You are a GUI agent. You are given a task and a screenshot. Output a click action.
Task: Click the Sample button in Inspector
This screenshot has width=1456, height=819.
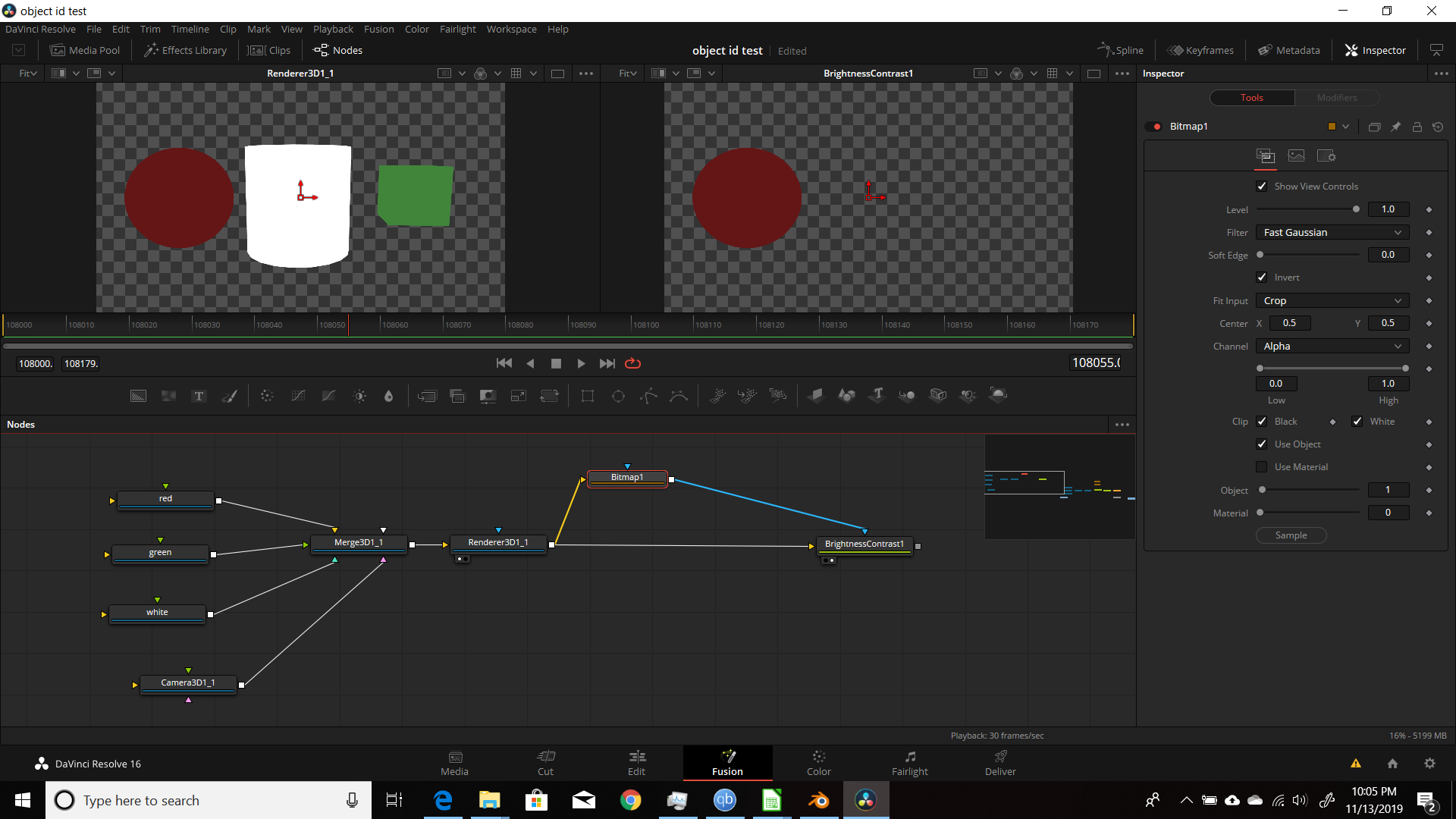coord(1291,535)
